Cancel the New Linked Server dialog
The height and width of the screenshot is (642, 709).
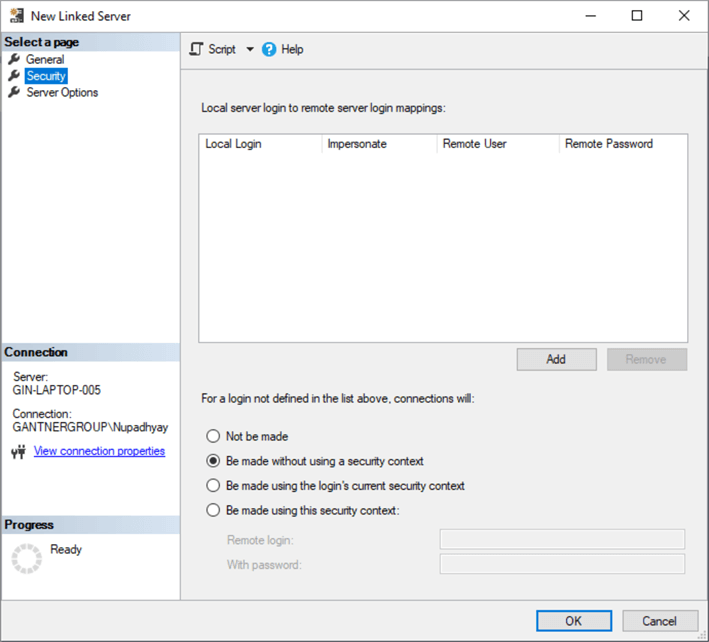click(659, 621)
